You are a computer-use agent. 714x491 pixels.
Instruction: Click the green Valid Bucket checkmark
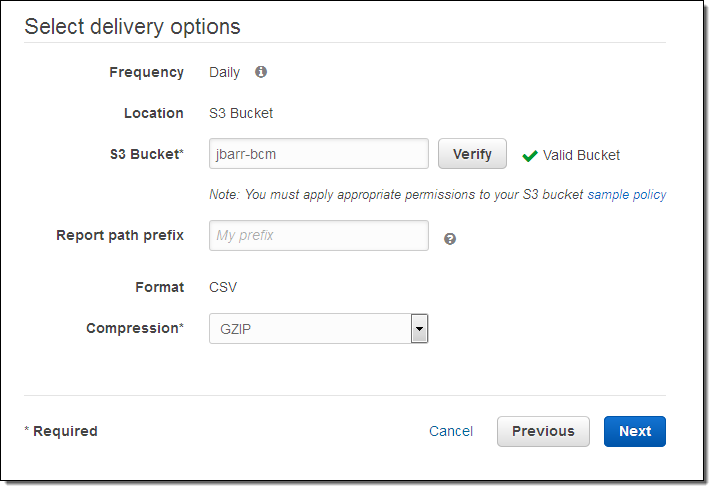530,155
